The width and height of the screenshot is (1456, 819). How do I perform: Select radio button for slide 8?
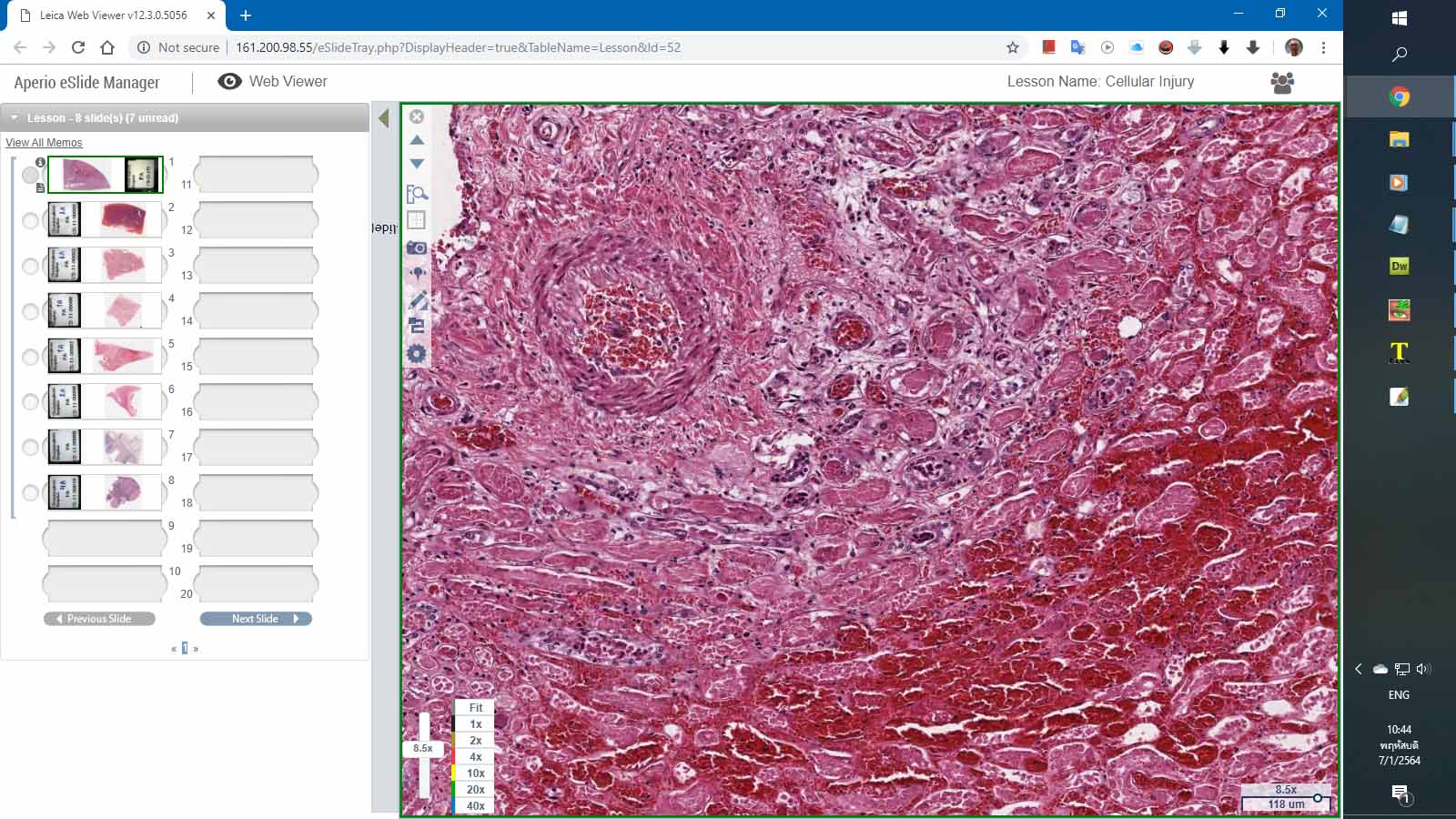pyautogui.click(x=30, y=493)
